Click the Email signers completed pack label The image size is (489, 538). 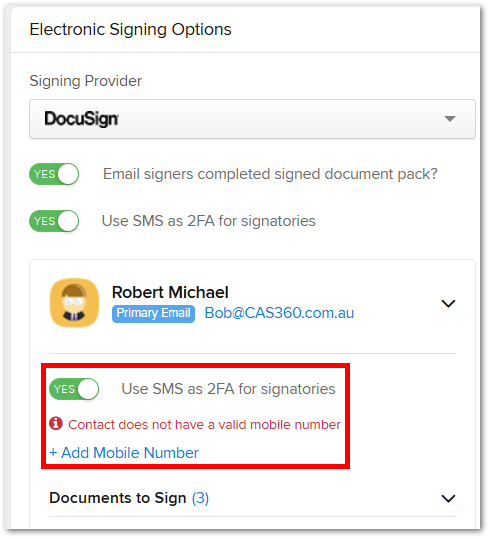[x=270, y=174]
